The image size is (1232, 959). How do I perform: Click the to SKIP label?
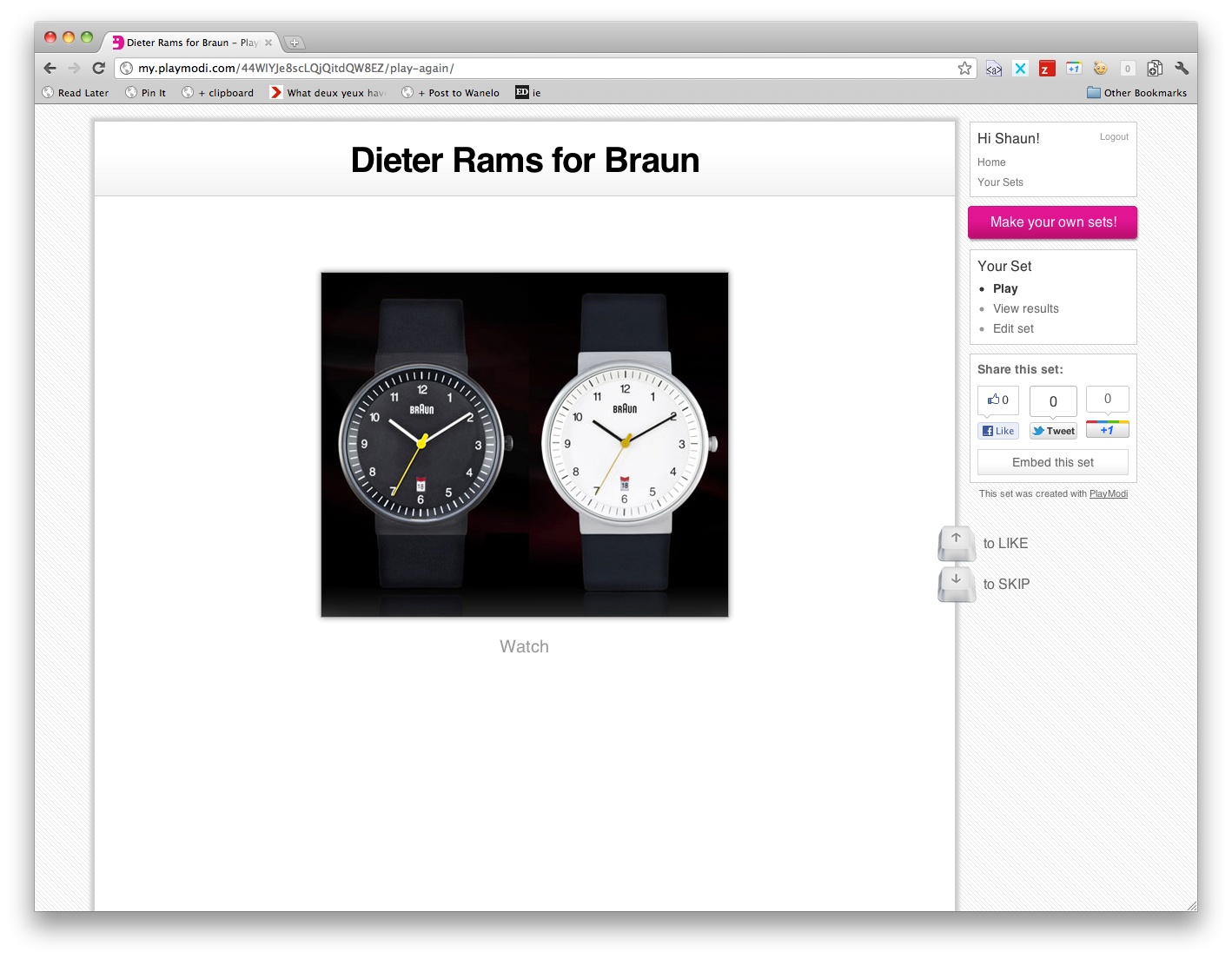1006,584
